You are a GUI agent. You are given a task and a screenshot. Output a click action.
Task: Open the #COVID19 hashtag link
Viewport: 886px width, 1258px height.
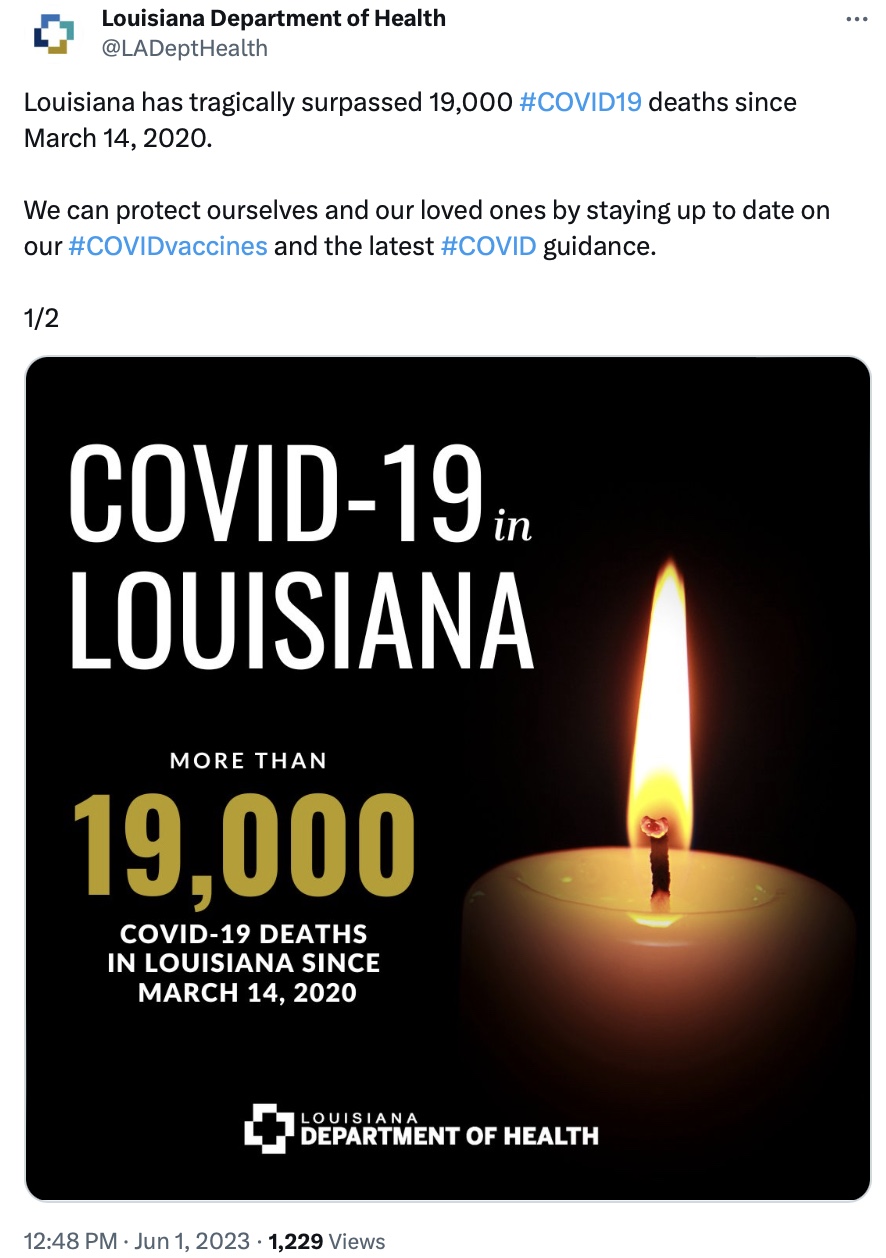point(581,102)
